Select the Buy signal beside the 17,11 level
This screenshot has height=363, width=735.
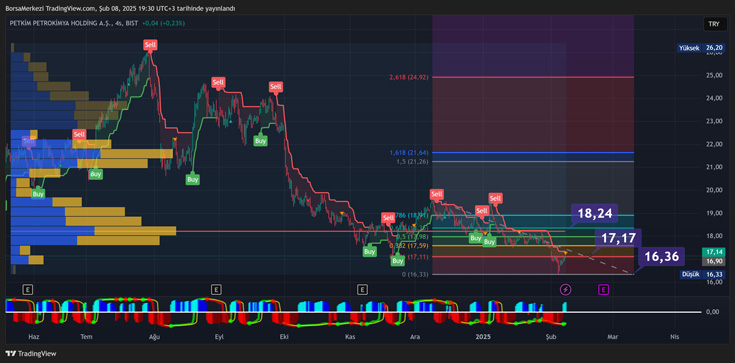click(x=398, y=261)
